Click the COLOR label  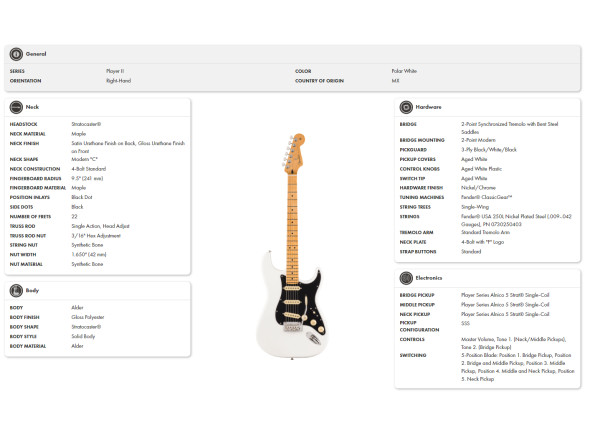(303, 71)
